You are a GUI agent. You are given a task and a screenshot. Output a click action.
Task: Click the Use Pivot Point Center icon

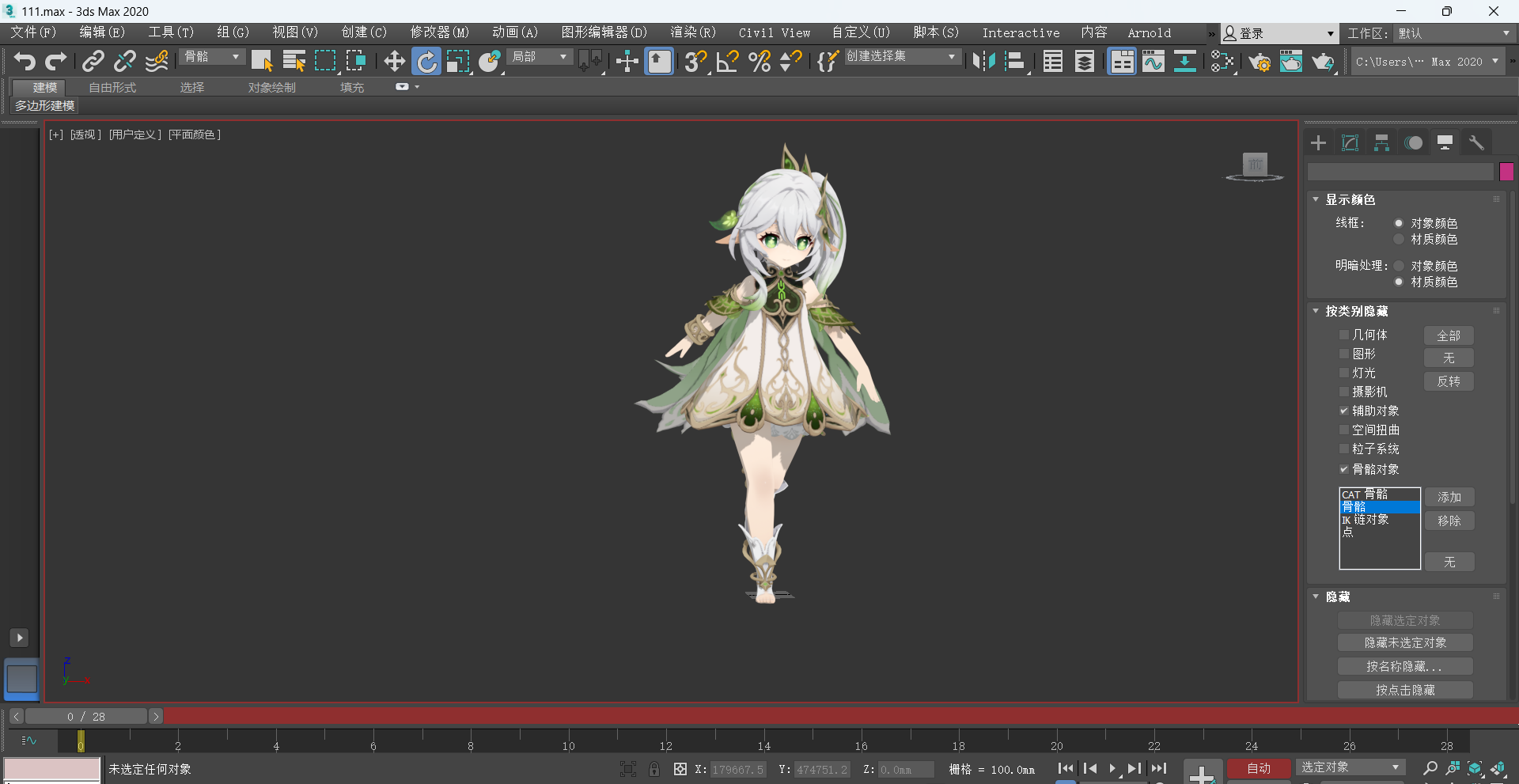589,61
